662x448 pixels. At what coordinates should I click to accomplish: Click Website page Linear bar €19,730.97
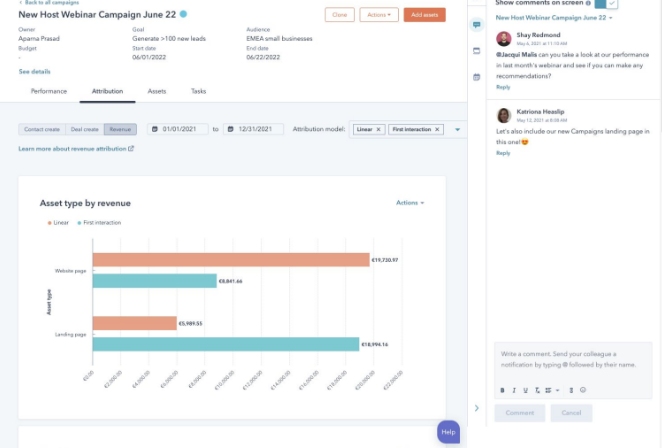(x=231, y=260)
